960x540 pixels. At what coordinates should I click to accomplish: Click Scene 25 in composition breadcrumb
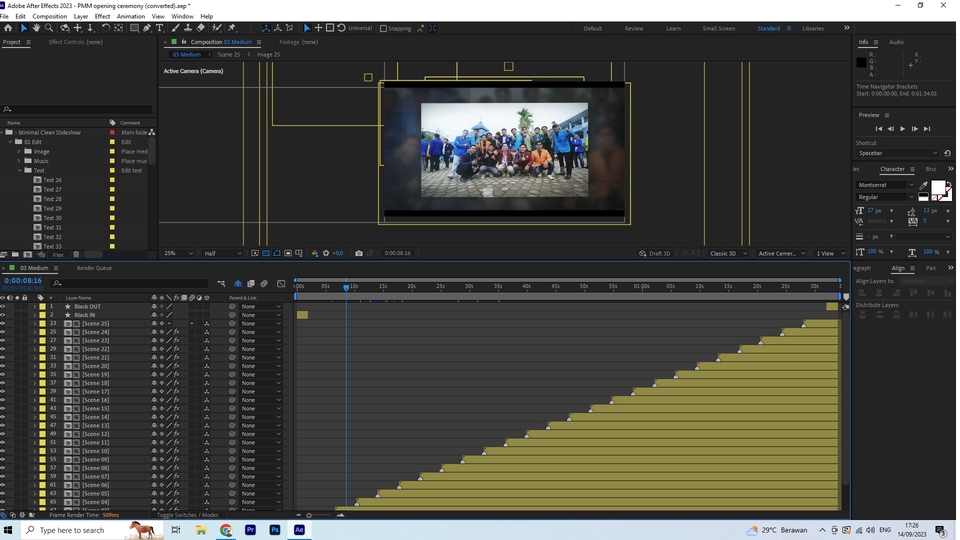coord(228,54)
